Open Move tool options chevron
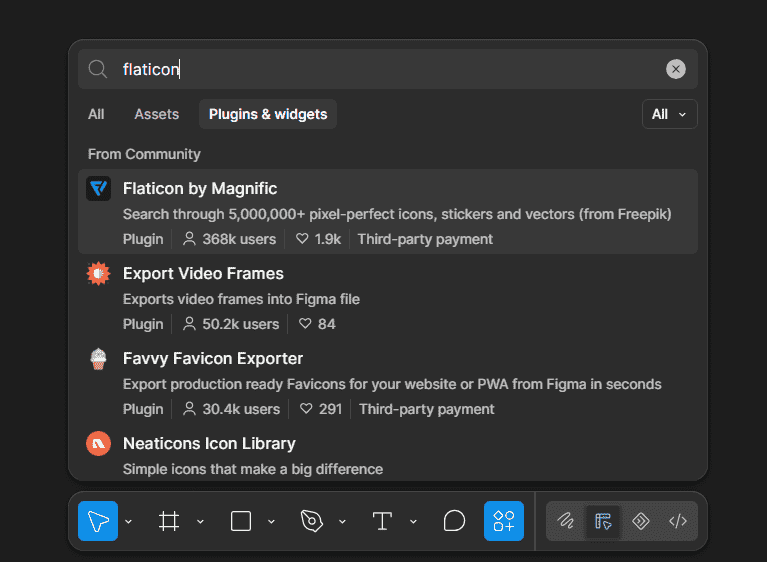The width and height of the screenshot is (767, 562). pyautogui.click(x=129, y=521)
